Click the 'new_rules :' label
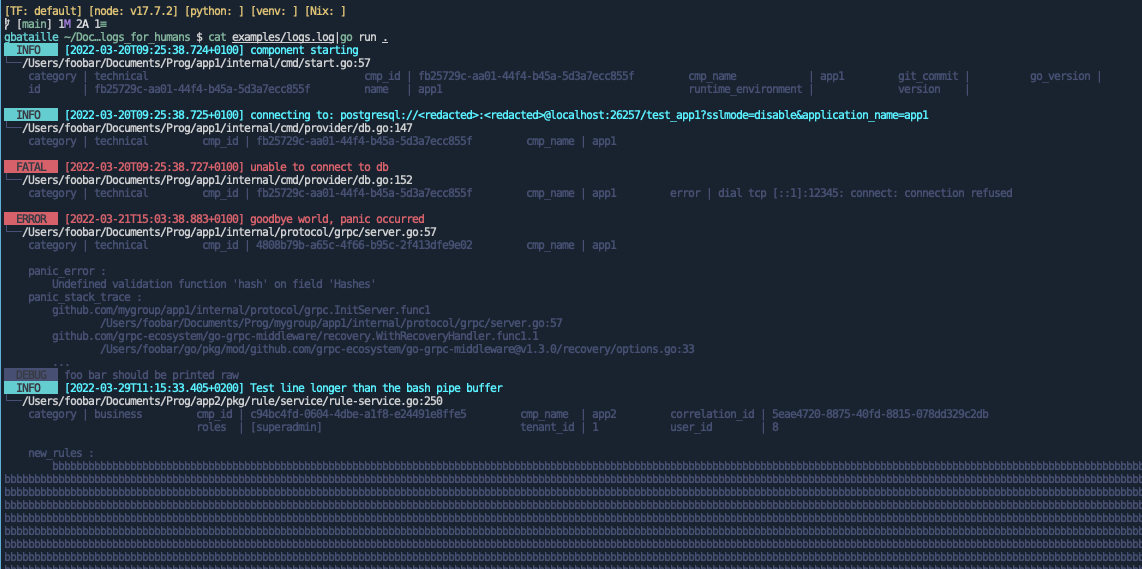 coord(61,453)
